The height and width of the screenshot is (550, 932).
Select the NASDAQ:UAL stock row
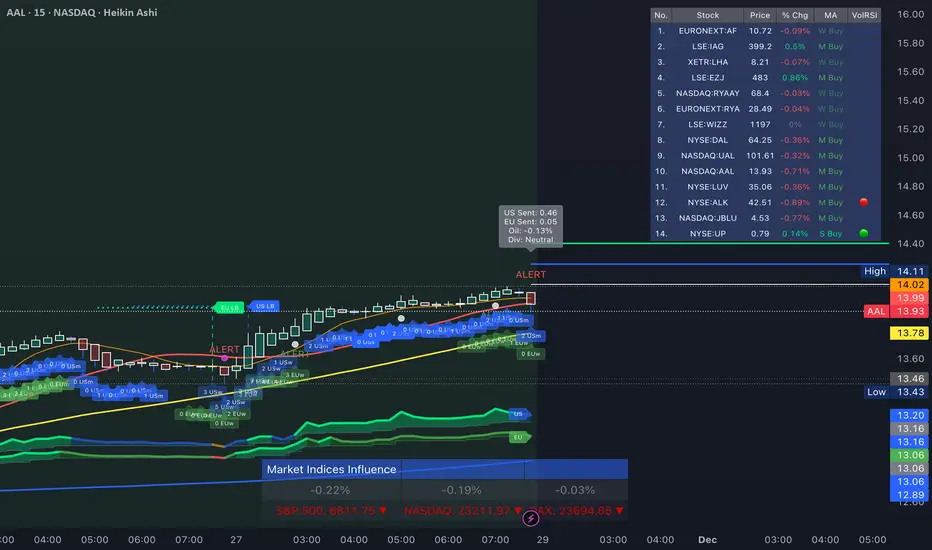click(766, 156)
